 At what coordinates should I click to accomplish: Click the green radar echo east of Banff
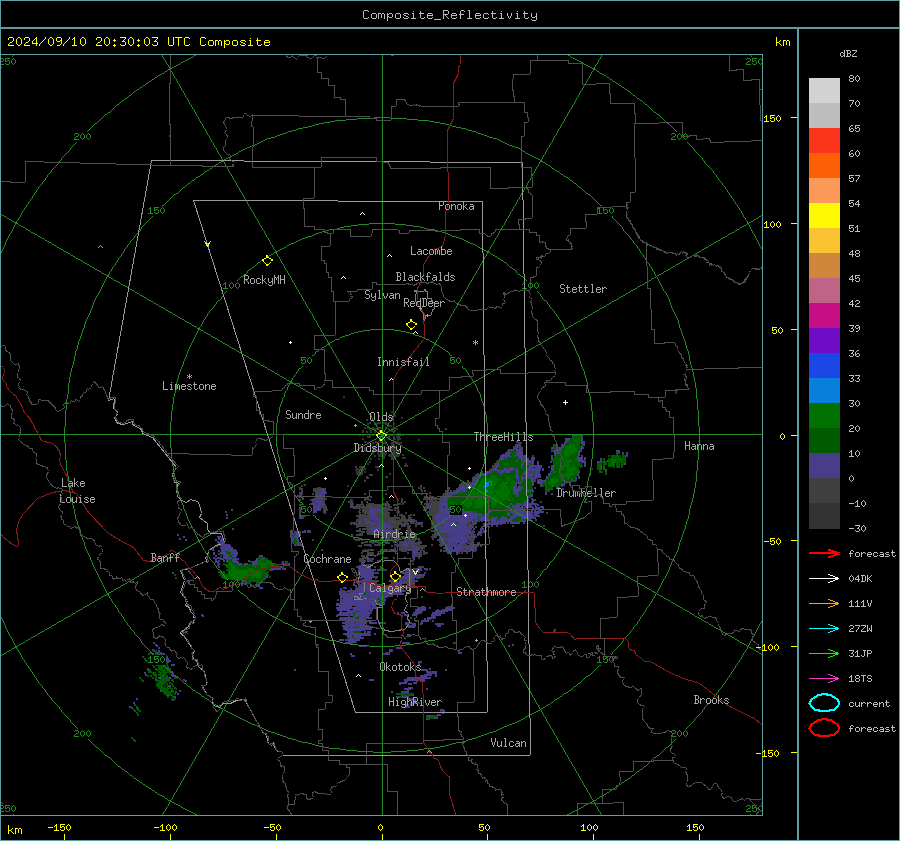[x=248, y=569]
